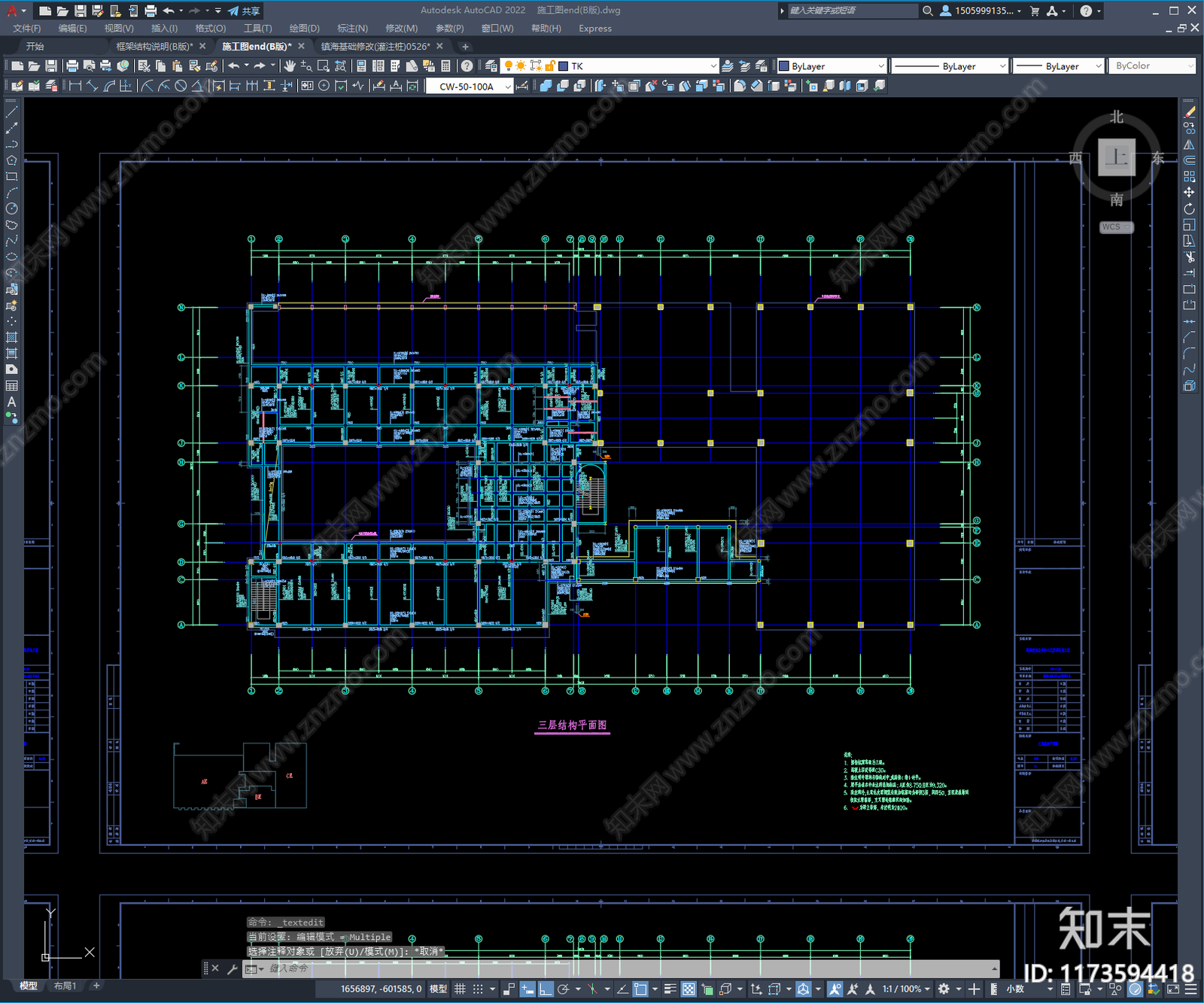Select the Linear dimension tool
This screenshot has height=1003, width=1204.
pyautogui.click(x=75, y=86)
